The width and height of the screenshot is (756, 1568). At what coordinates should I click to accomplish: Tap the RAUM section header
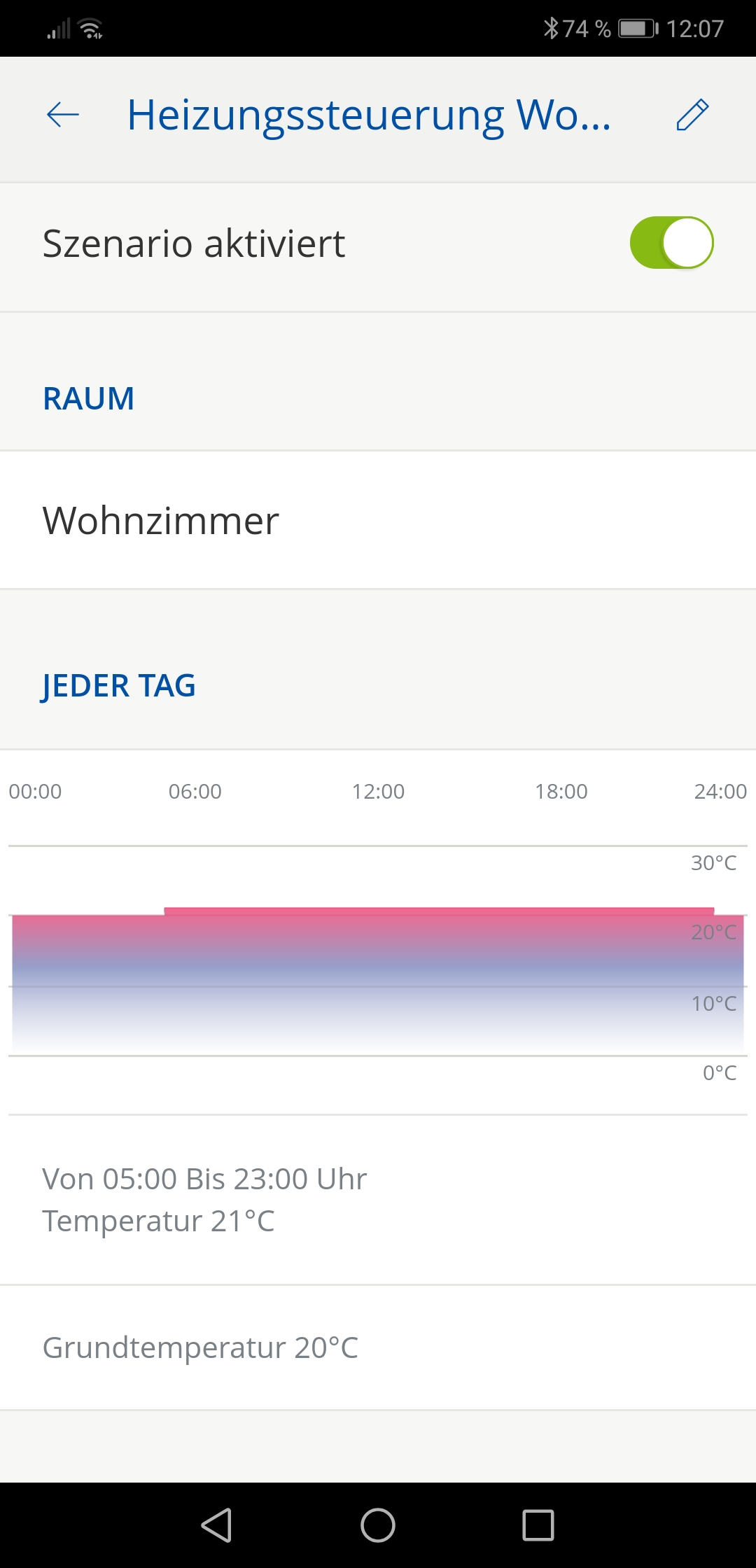pyautogui.click(x=89, y=399)
